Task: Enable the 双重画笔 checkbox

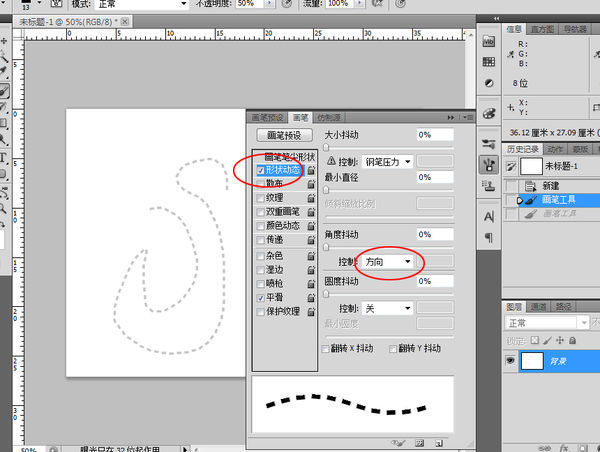Action: [261, 212]
